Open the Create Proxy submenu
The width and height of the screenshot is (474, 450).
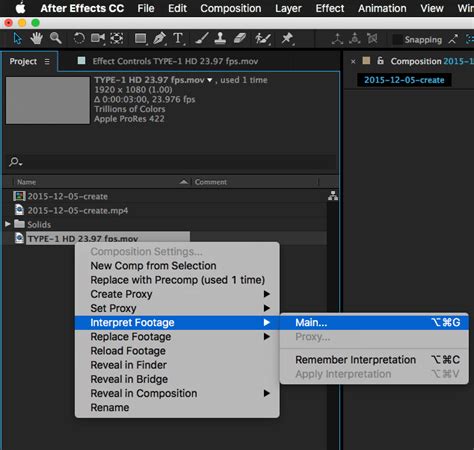click(x=177, y=294)
